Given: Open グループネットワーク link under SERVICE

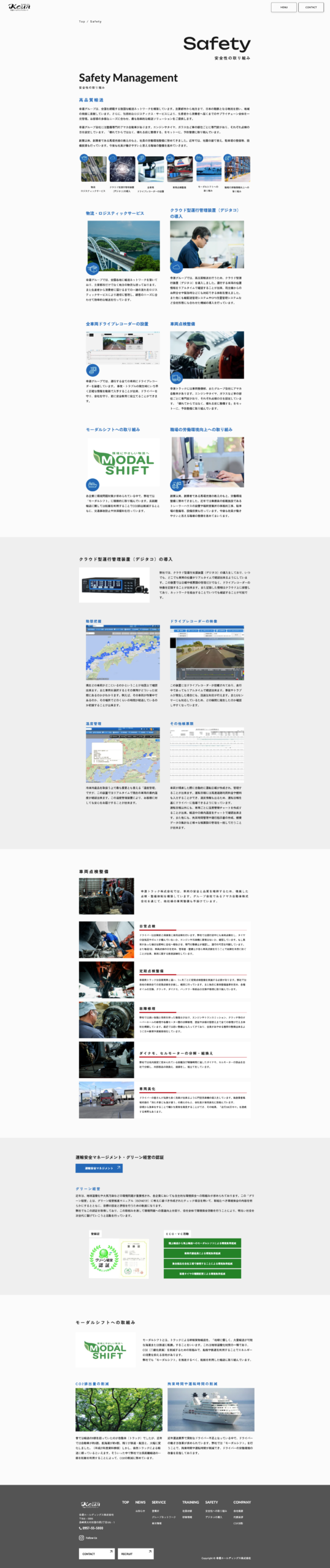Looking at the screenshot, I should point(164,1517).
